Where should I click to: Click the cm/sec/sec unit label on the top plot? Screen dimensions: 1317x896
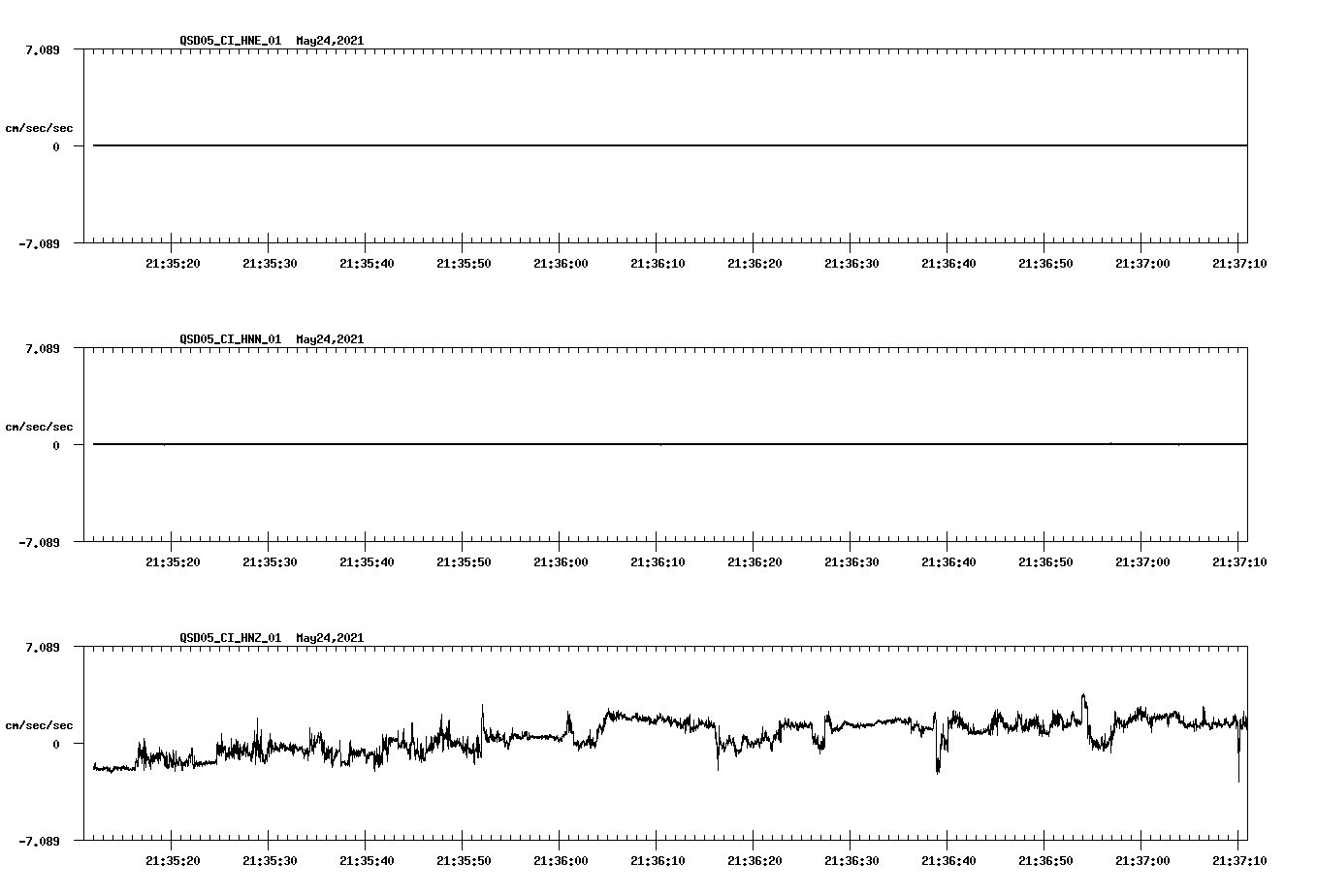coord(39,126)
